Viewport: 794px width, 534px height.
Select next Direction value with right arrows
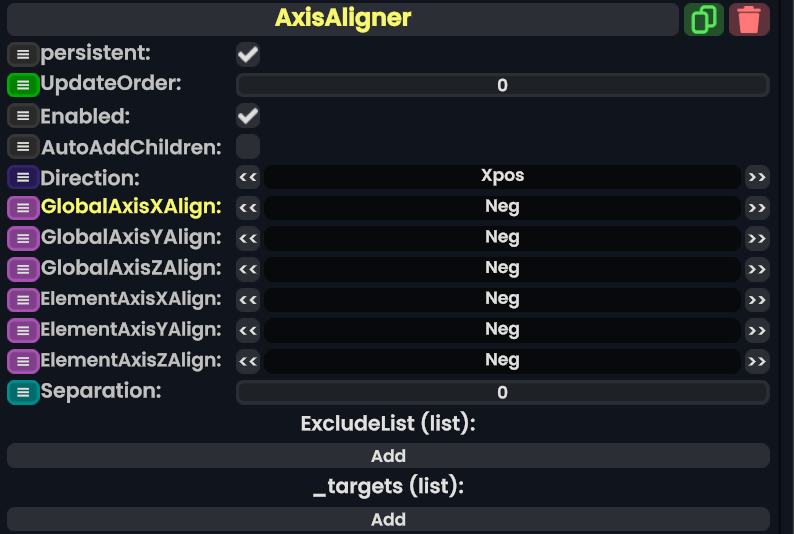pyautogui.click(x=757, y=177)
